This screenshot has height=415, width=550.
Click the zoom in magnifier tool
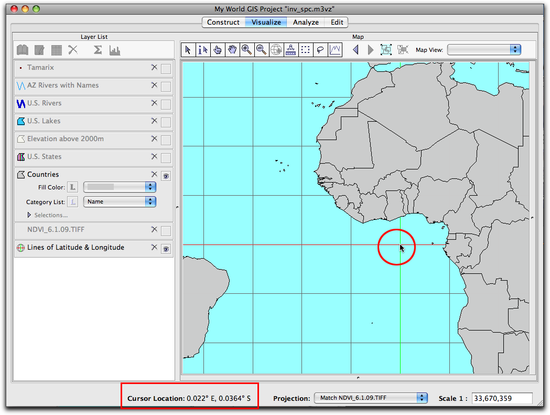[x=247, y=50]
